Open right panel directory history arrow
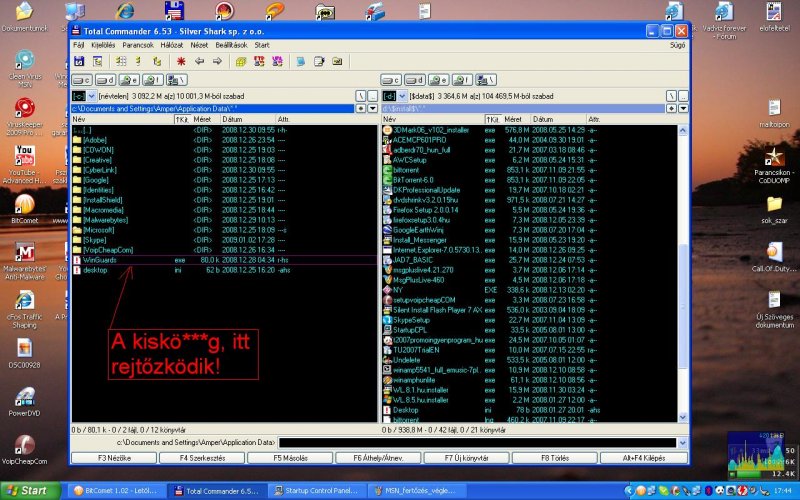Screen dimensions: 800x500 tap(683, 109)
